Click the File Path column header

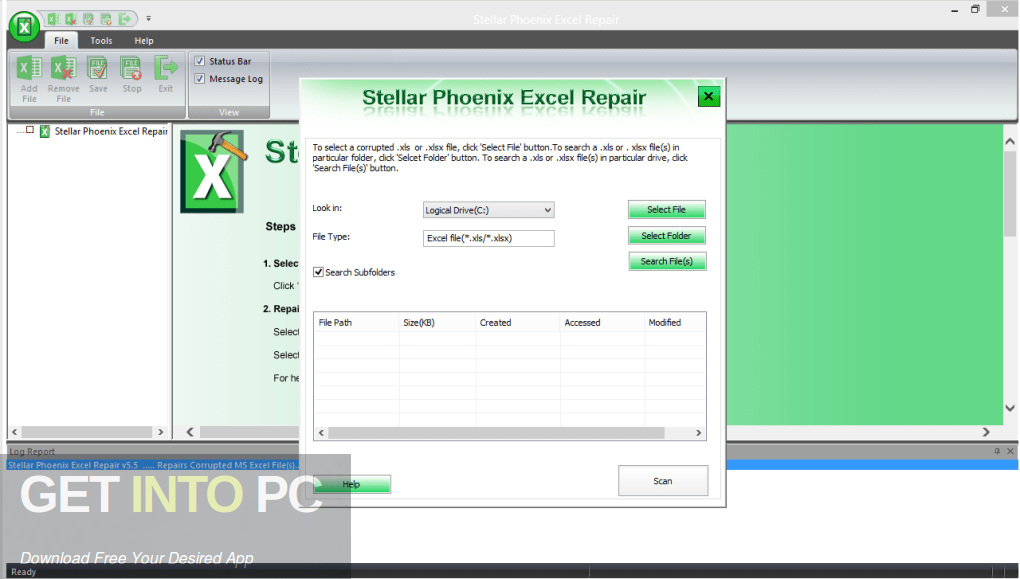356,323
